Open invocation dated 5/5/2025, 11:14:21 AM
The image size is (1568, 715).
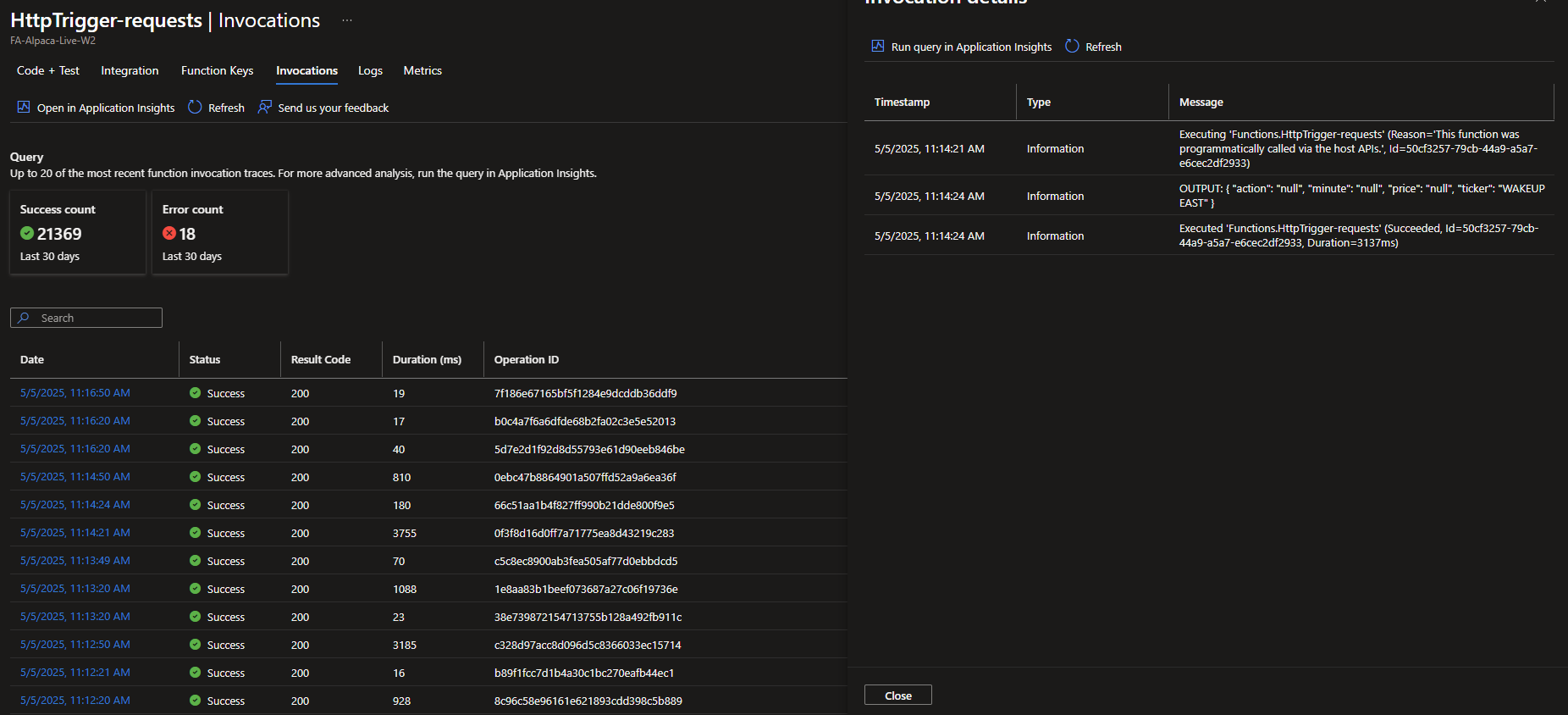click(x=75, y=533)
